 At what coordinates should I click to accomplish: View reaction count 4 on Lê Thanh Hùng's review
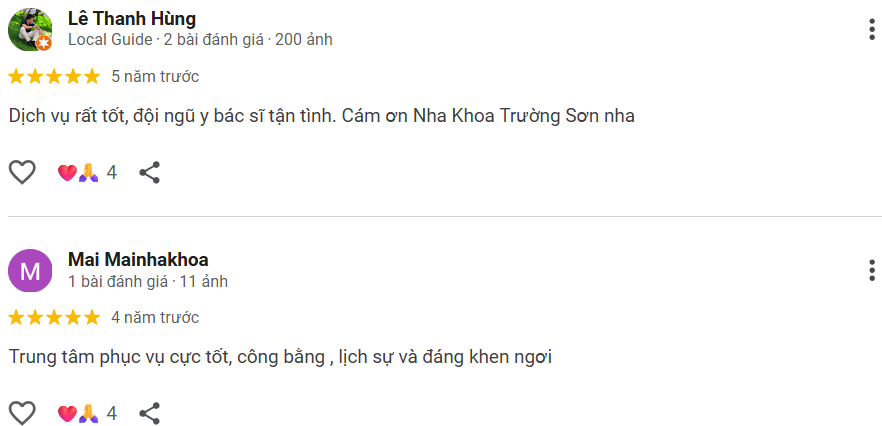[x=112, y=172]
